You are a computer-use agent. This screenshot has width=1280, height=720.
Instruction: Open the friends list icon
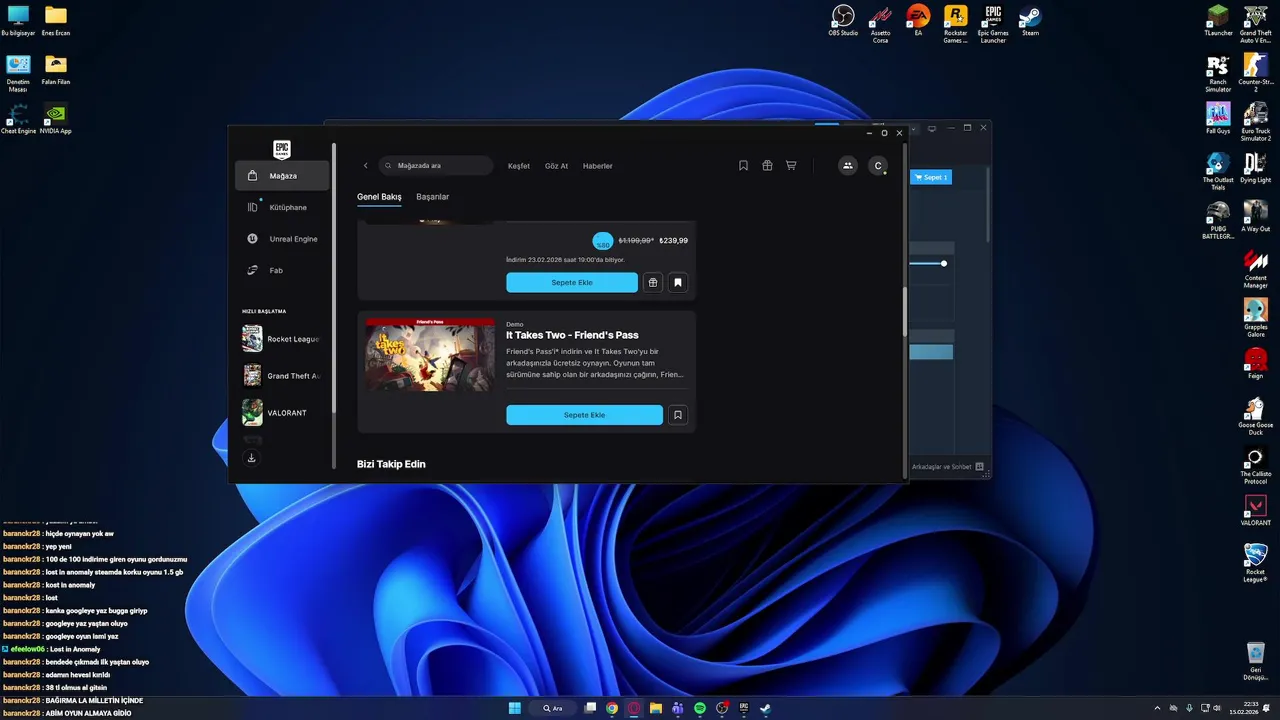[x=848, y=166]
